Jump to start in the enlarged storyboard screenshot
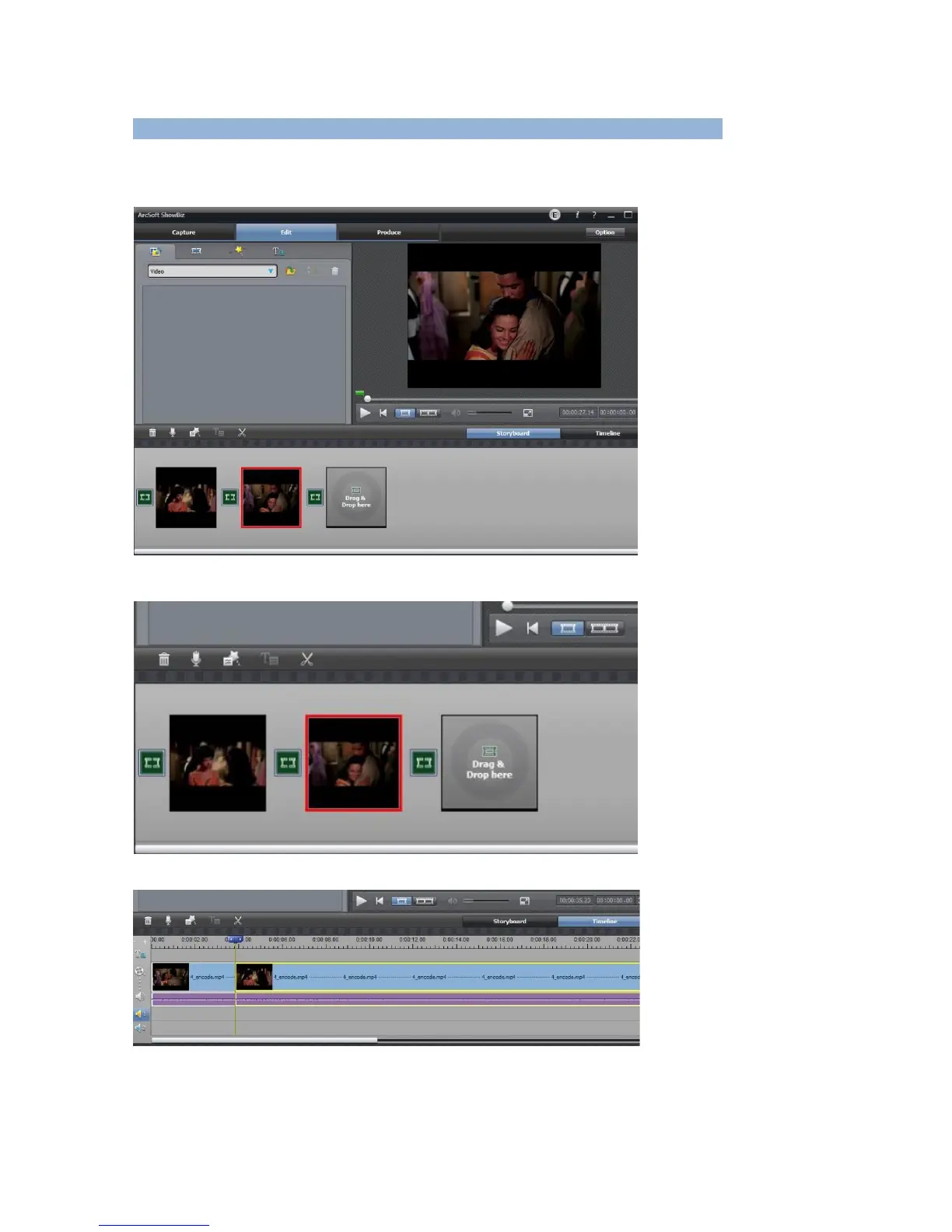The width and height of the screenshot is (952, 1232). click(x=533, y=628)
